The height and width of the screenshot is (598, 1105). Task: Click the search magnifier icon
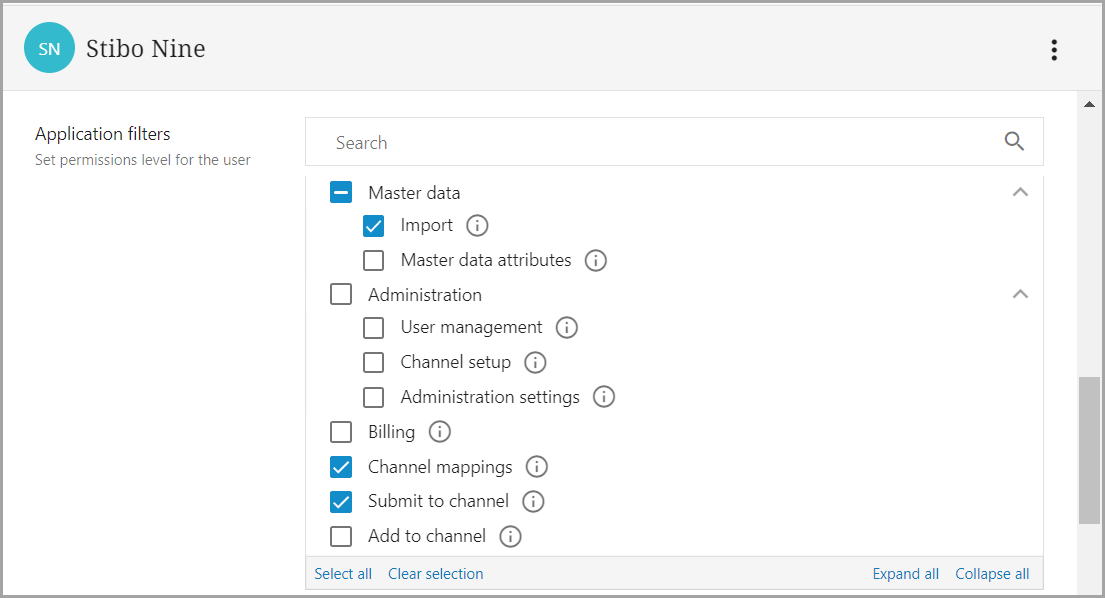coord(1014,142)
